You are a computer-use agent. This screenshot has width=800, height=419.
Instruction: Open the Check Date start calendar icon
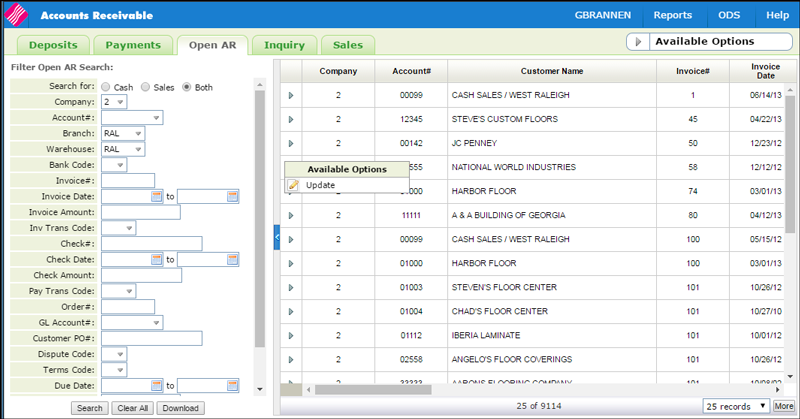tap(156, 259)
